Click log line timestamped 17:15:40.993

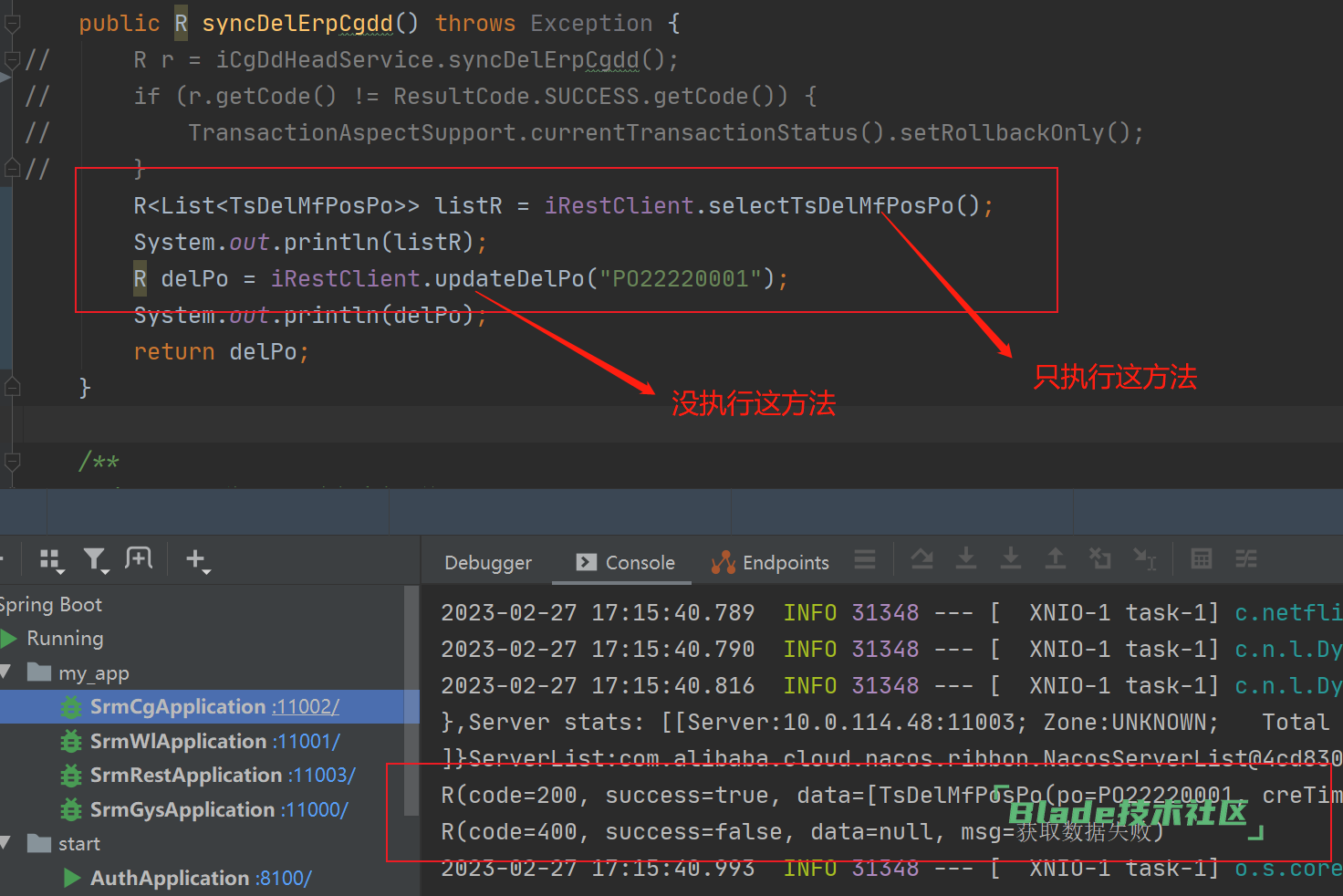[890, 869]
